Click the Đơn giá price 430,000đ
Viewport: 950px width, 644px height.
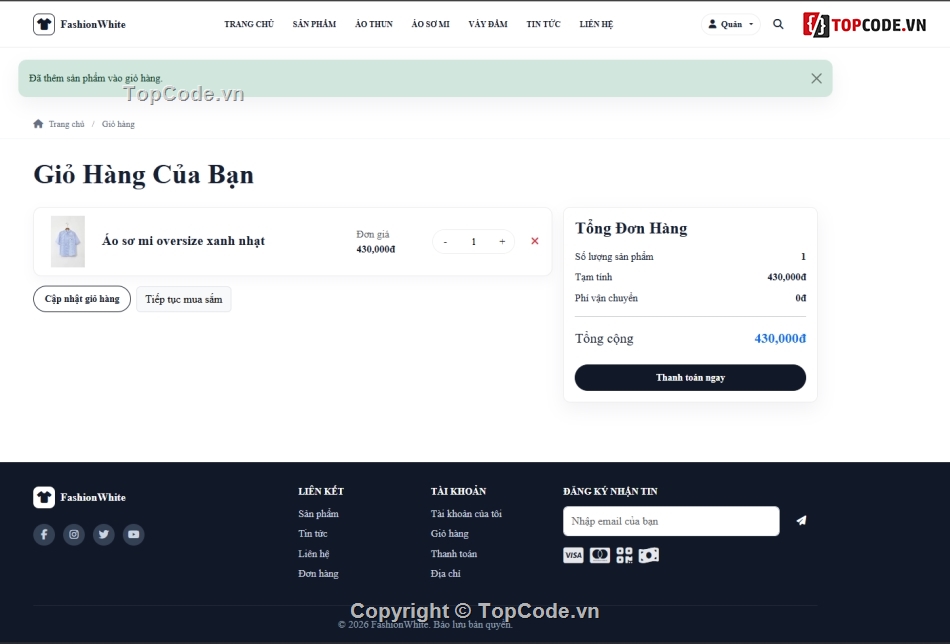[376, 249]
